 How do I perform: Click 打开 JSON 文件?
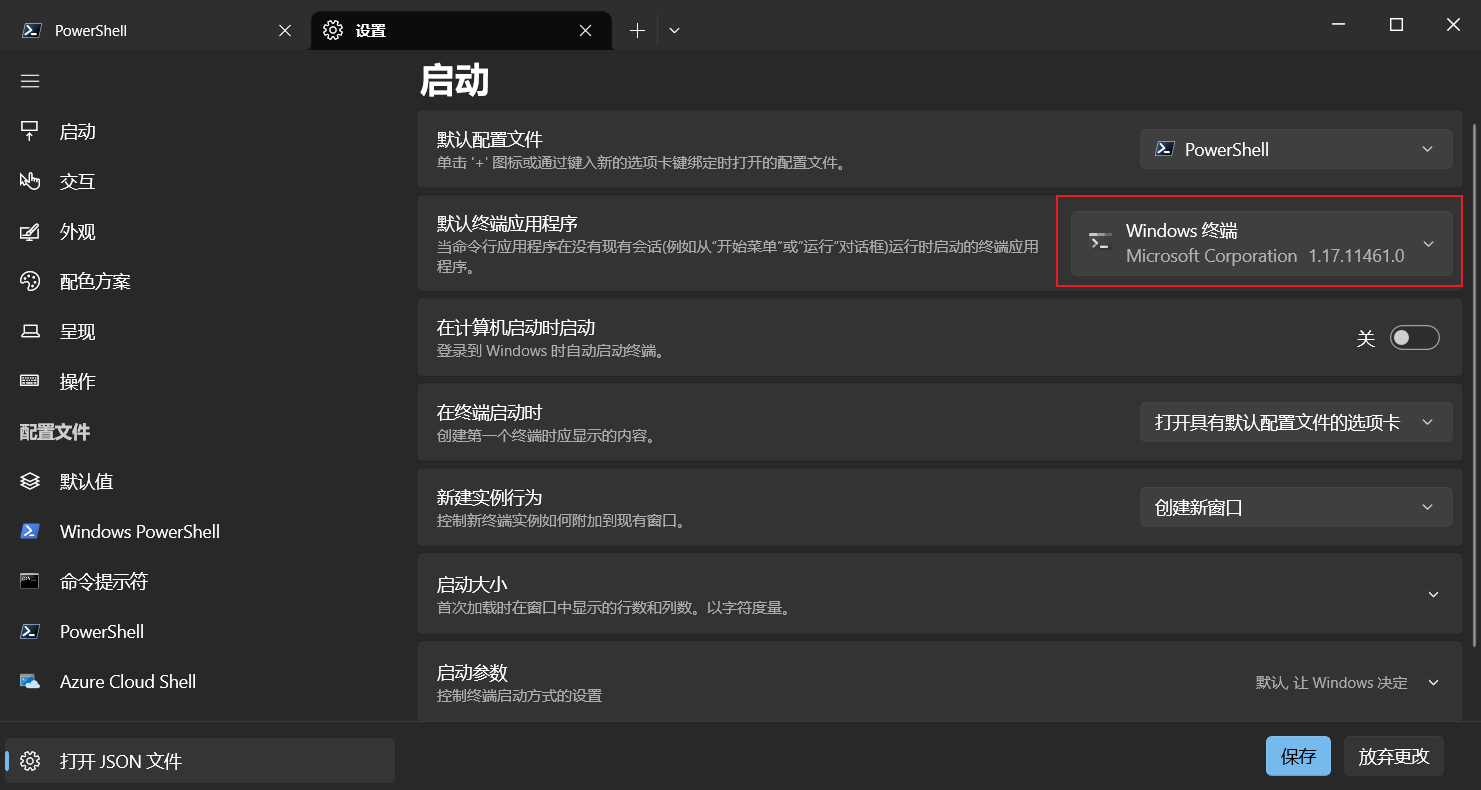pos(200,761)
